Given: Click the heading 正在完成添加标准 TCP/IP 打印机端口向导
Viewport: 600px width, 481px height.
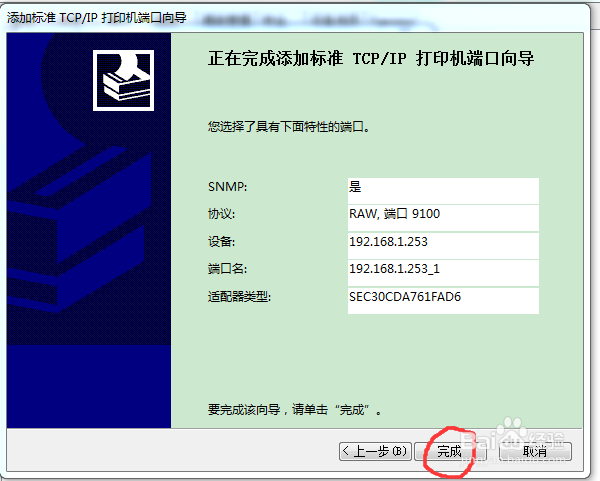Looking at the screenshot, I should 371,59.
